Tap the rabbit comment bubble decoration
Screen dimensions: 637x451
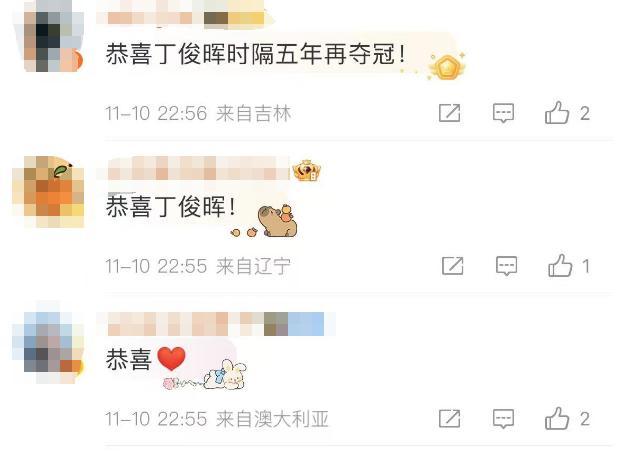(x=226, y=375)
